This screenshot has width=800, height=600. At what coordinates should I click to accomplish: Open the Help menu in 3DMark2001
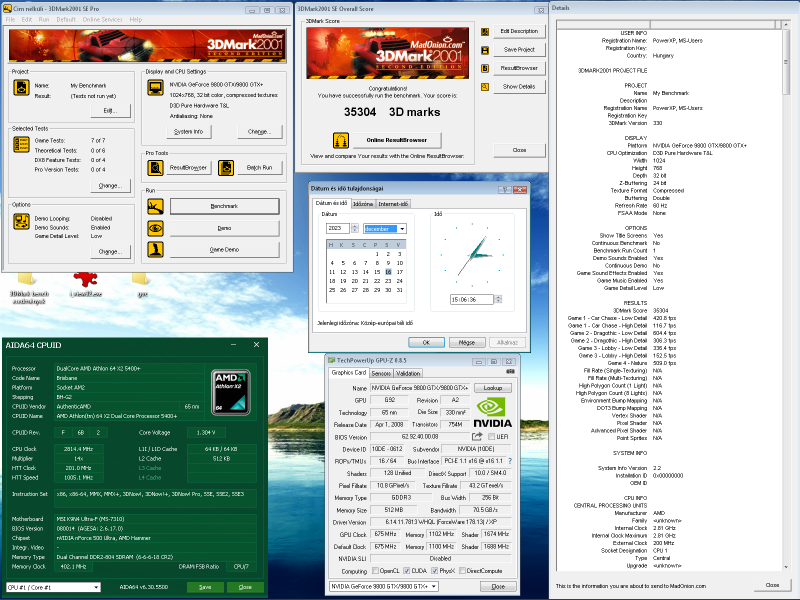pos(136,19)
